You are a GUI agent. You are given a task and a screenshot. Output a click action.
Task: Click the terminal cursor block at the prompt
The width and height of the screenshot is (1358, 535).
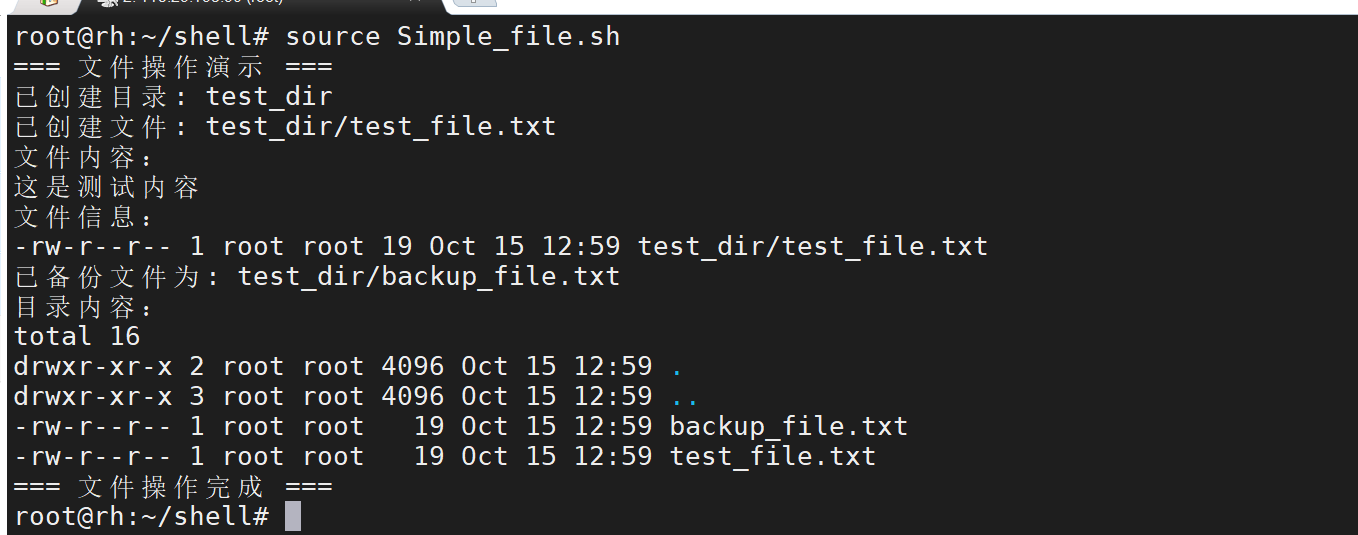click(x=292, y=516)
